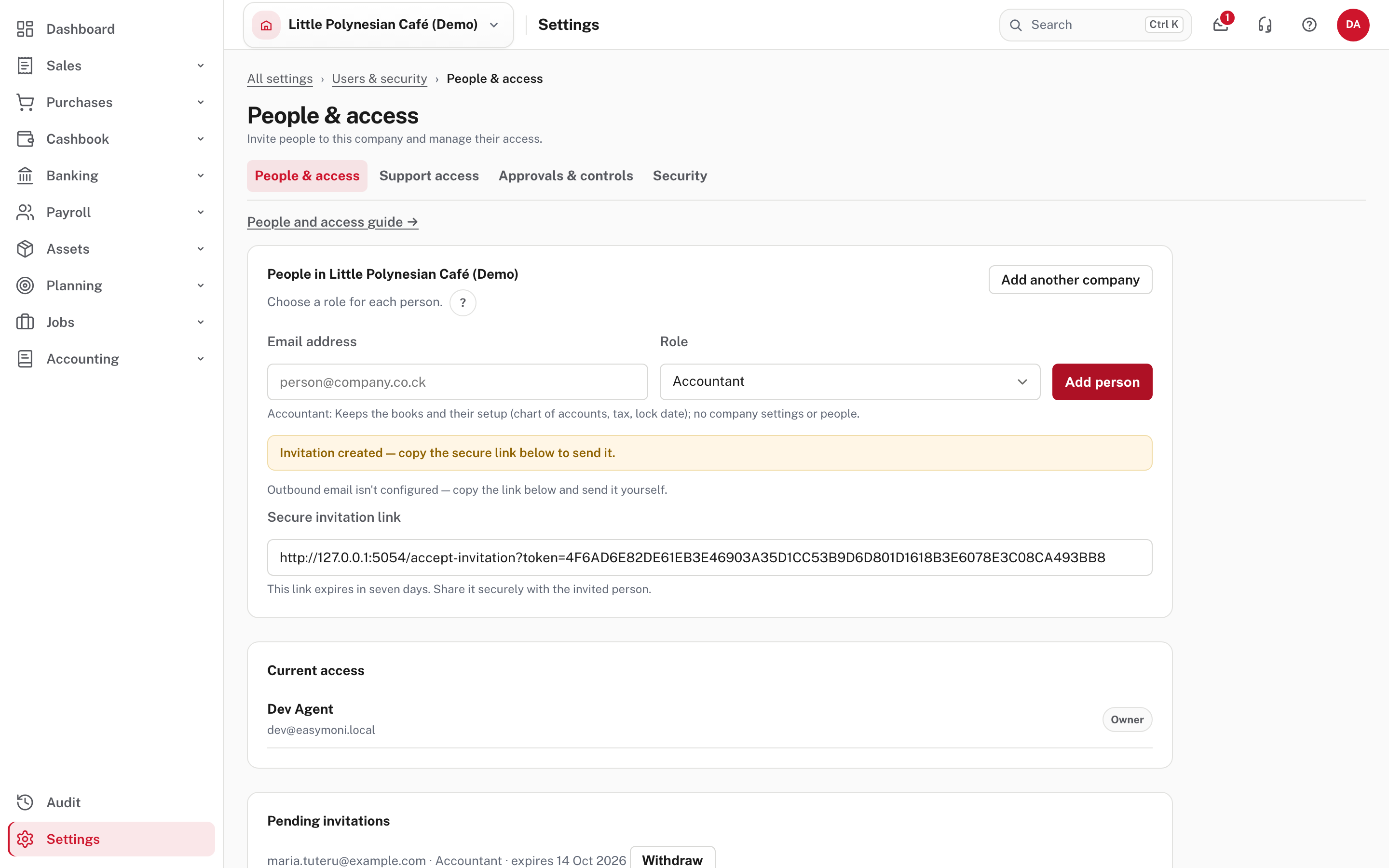This screenshot has height=868, width=1389.
Task: Switch to the Support access tab
Action: tap(429, 176)
